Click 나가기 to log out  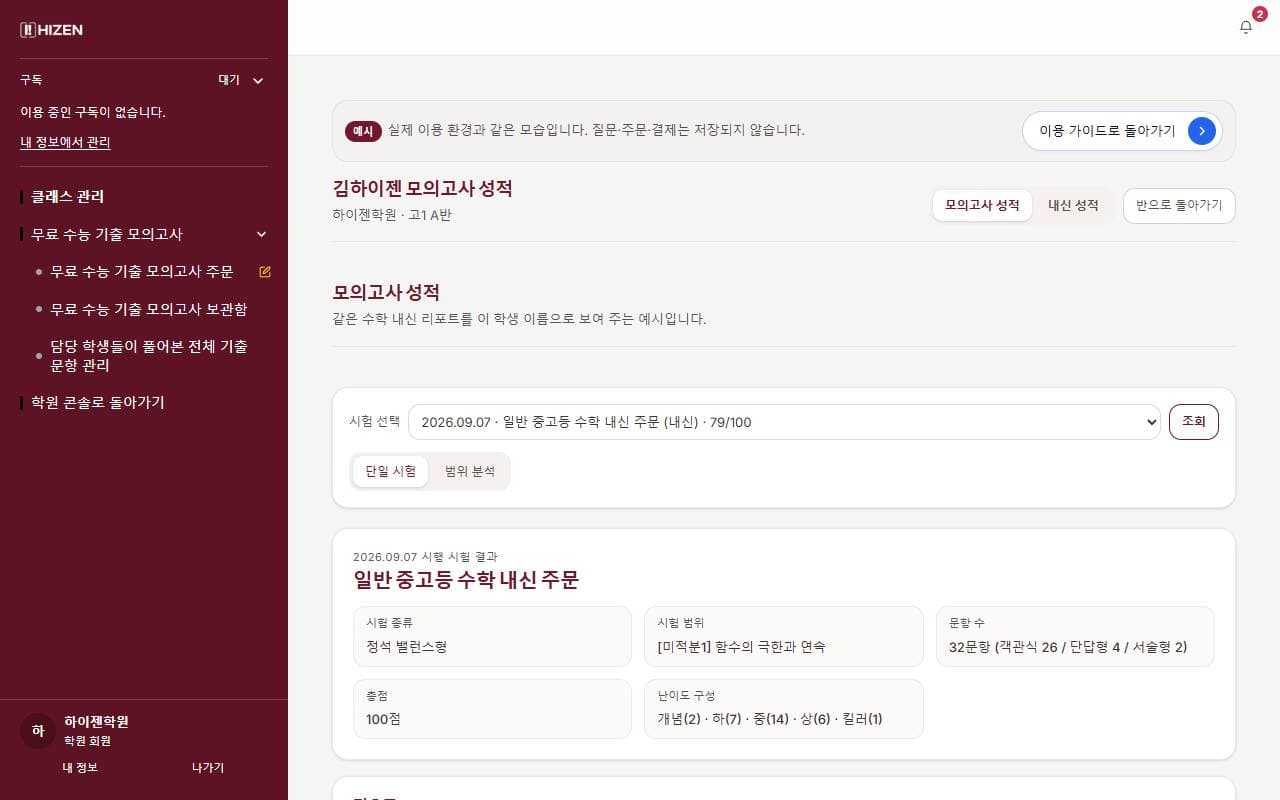(208, 767)
